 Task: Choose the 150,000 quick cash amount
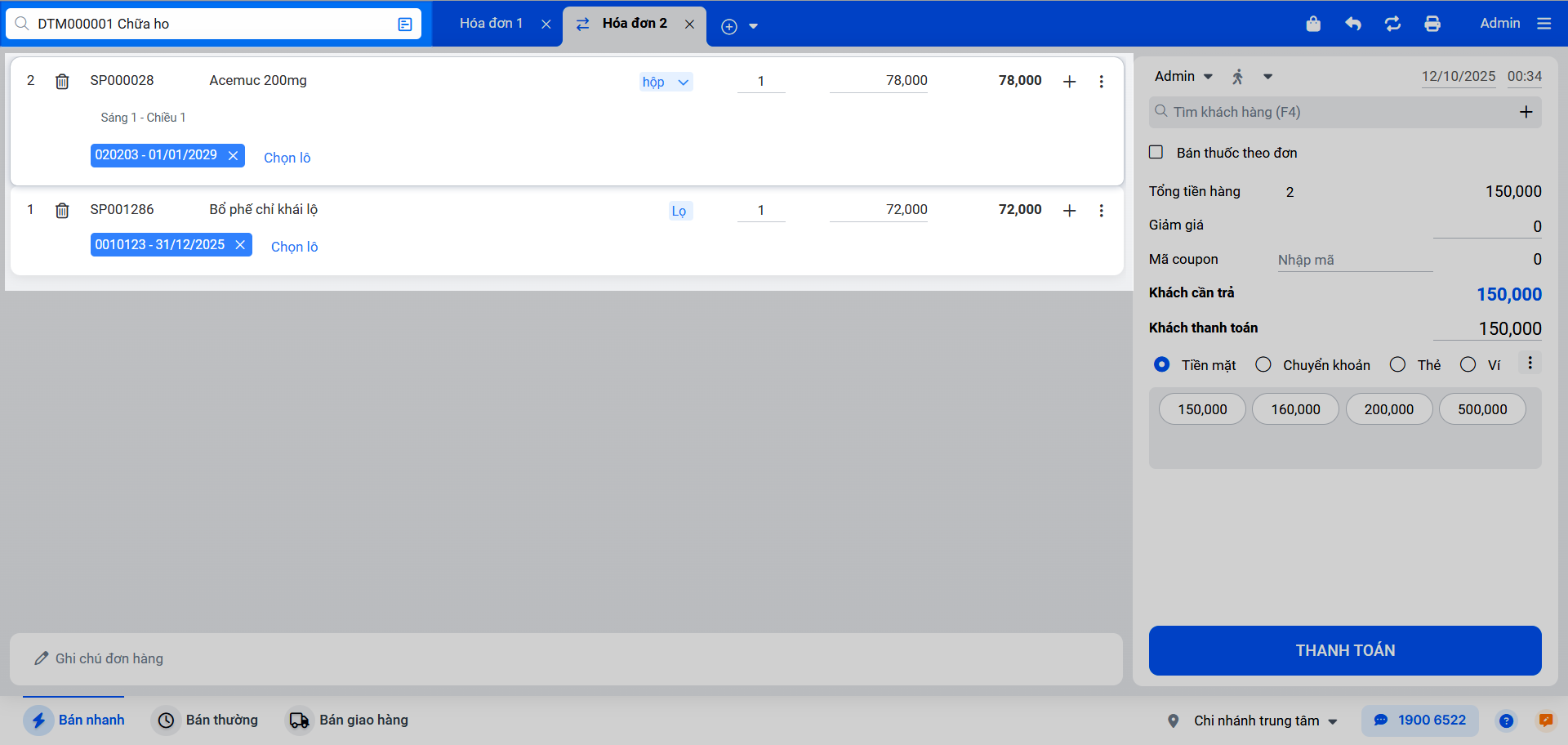1202,409
